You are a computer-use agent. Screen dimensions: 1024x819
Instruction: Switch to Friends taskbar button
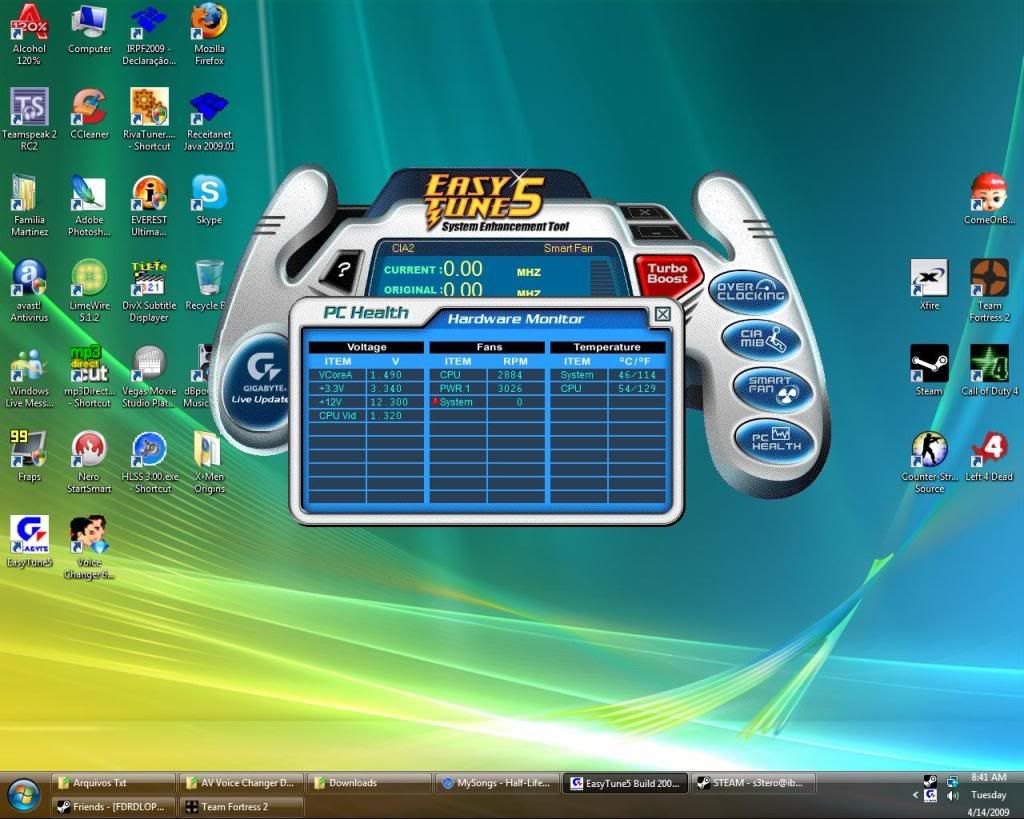(114, 807)
